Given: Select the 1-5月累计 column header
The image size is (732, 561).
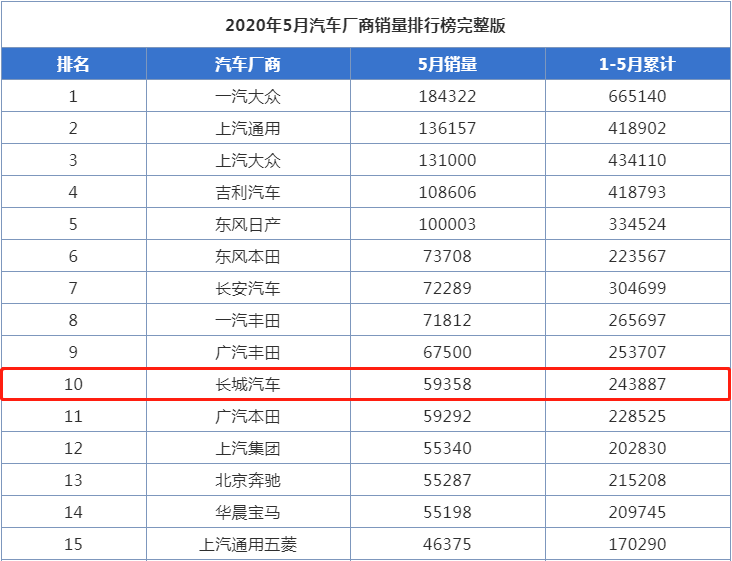Looking at the screenshot, I should tap(637, 64).
